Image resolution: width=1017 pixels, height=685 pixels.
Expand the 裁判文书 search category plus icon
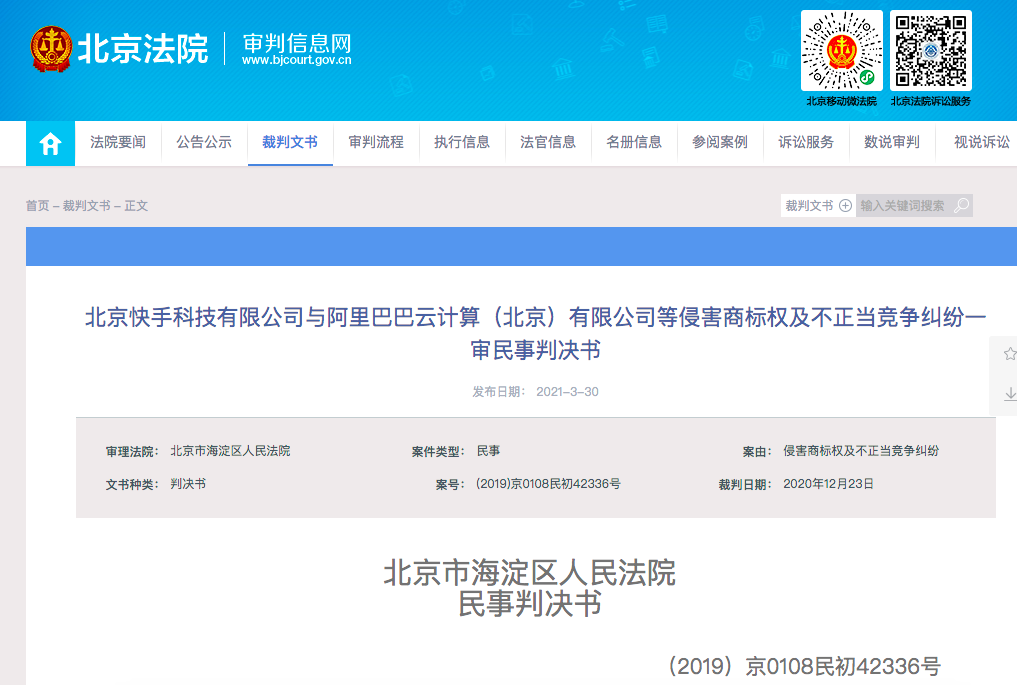[x=845, y=206]
